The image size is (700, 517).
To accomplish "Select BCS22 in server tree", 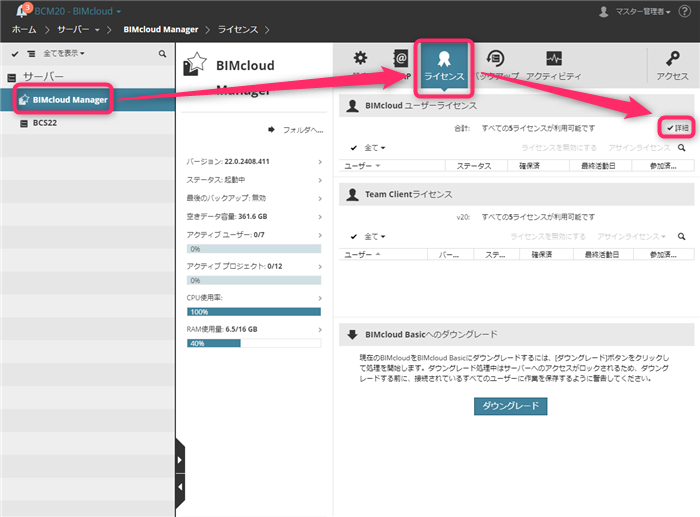I will point(88,123).
